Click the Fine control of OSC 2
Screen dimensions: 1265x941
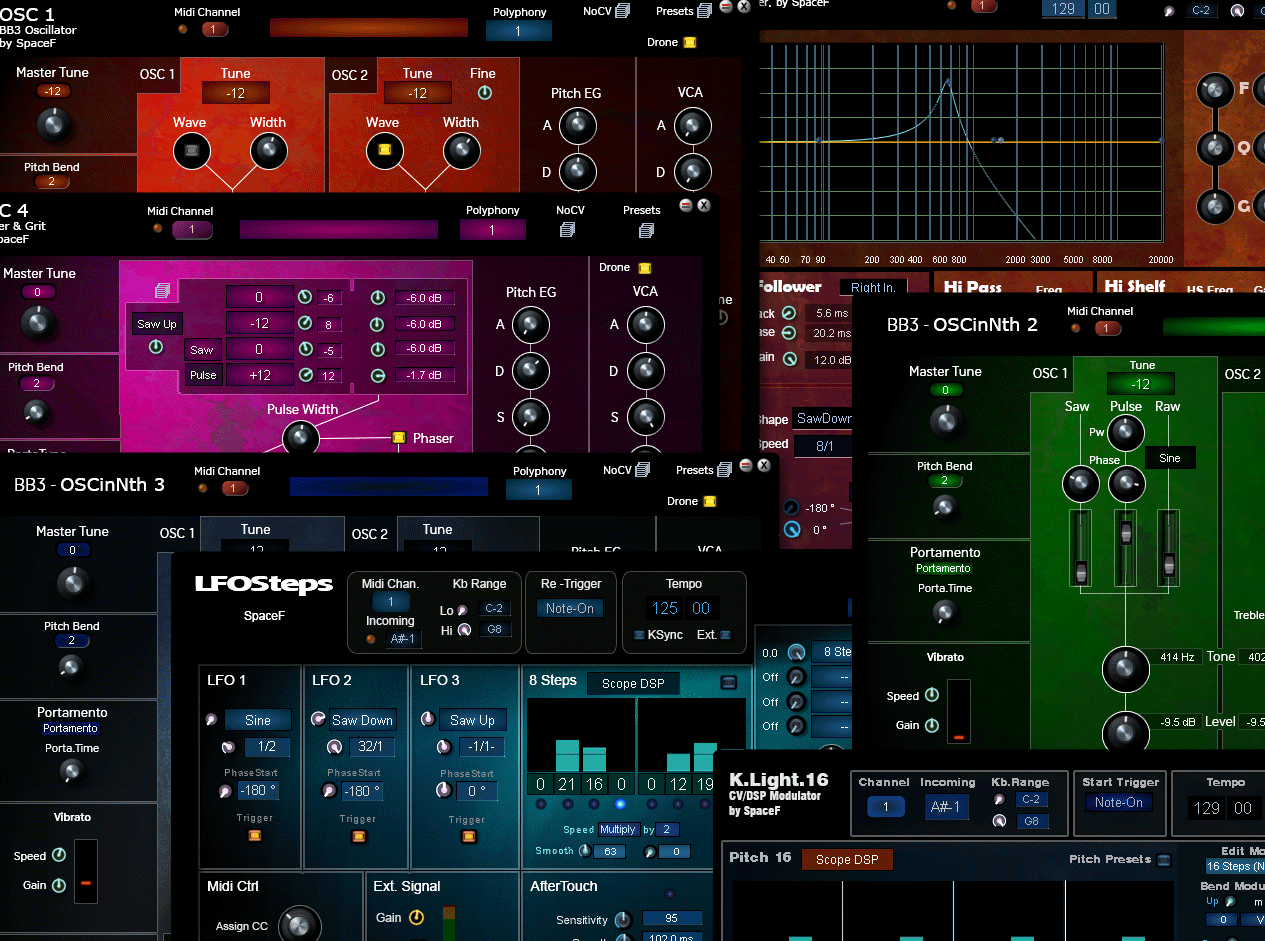(485, 93)
